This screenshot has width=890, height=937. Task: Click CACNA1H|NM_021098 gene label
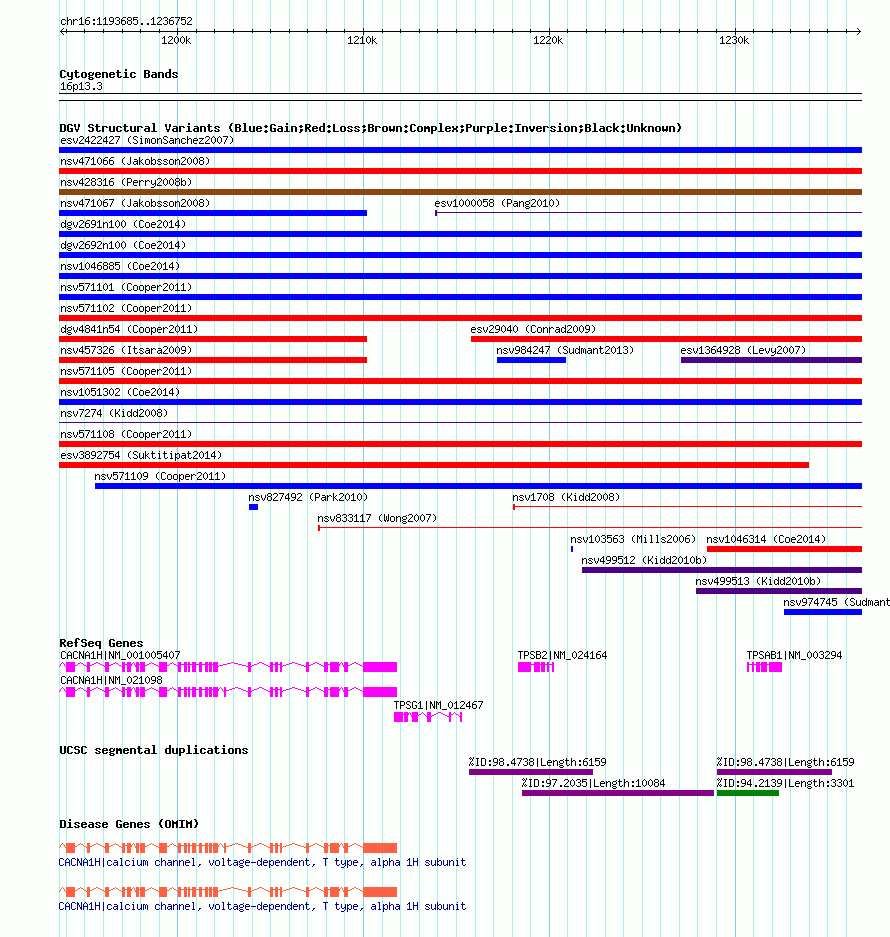point(111,680)
